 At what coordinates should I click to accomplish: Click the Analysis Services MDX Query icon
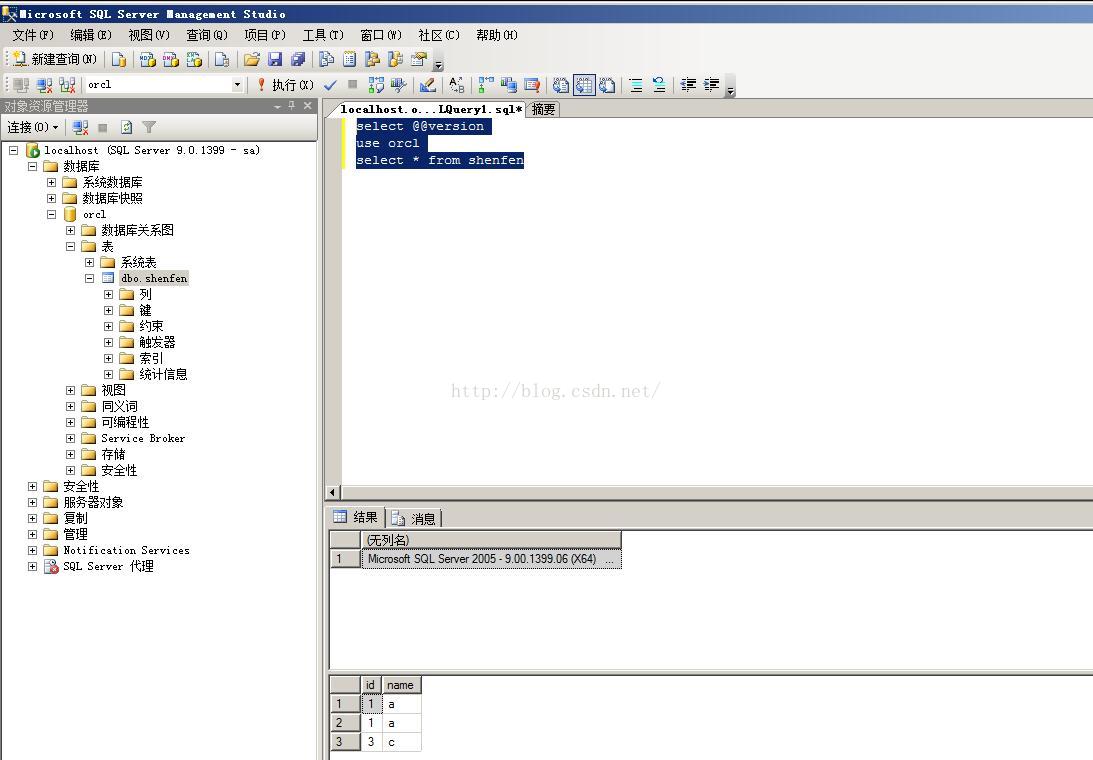pyautogui.click(x=147, y=59)
